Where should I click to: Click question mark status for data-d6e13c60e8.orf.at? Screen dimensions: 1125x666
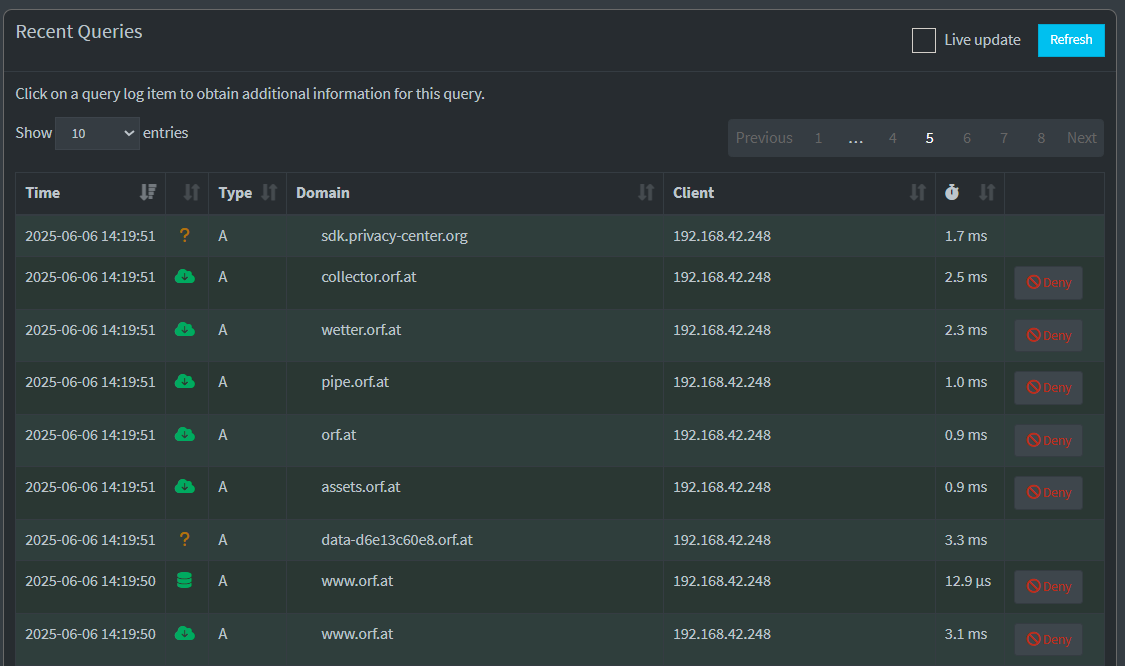pos(184,539)
